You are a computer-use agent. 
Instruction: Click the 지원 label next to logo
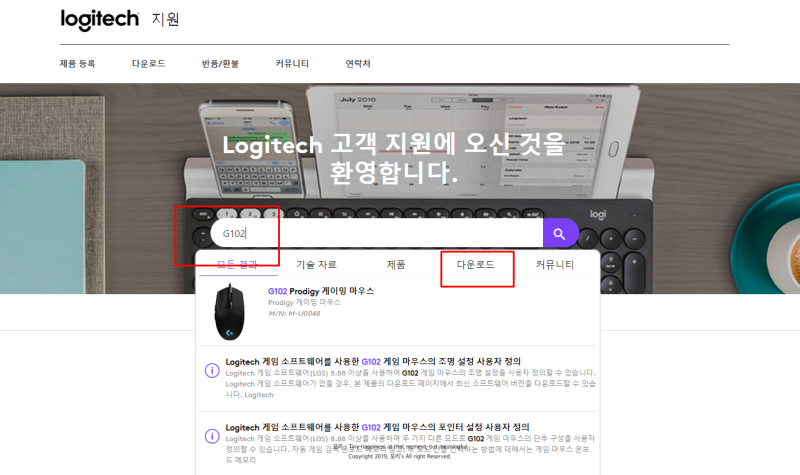pyautogui.click(x=165, y=19)
